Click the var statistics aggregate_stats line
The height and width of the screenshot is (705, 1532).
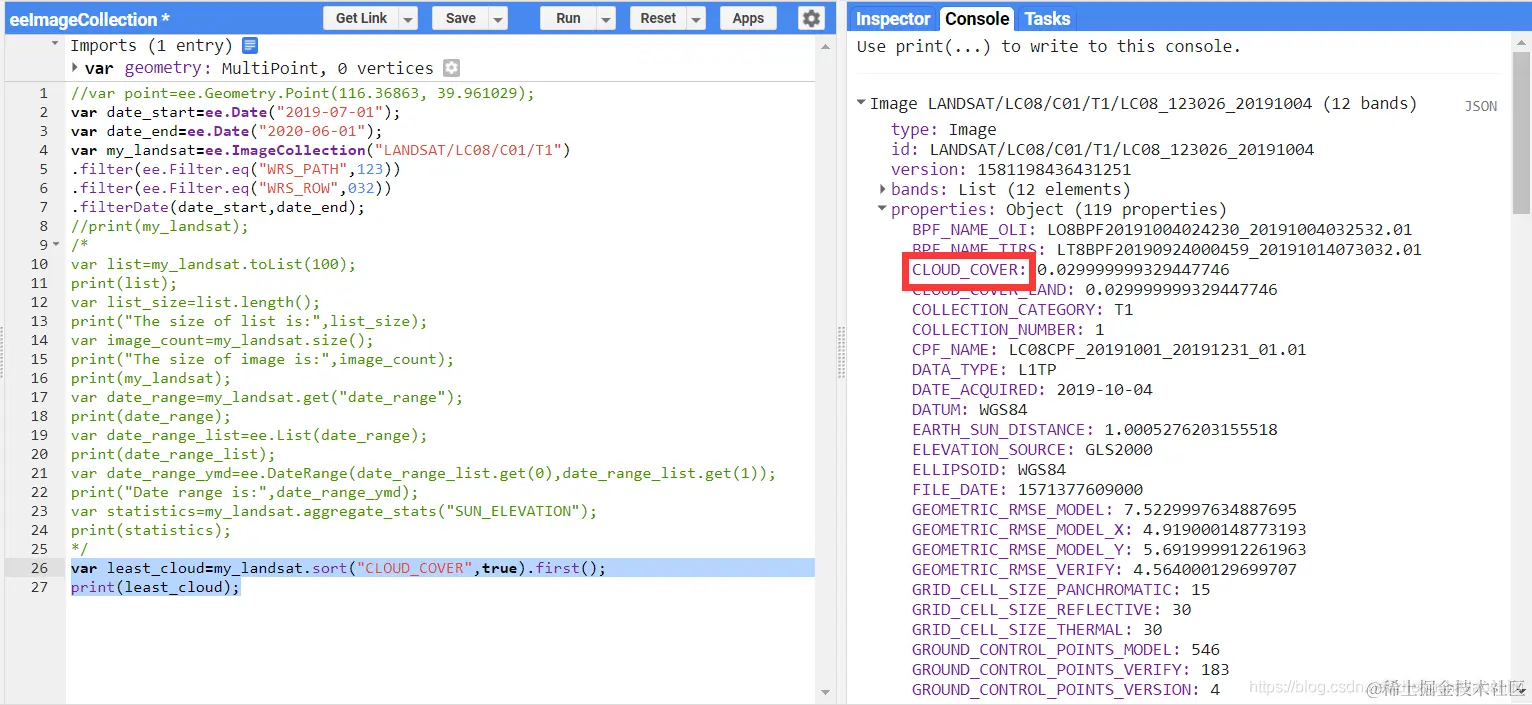(x=333, y=511)
